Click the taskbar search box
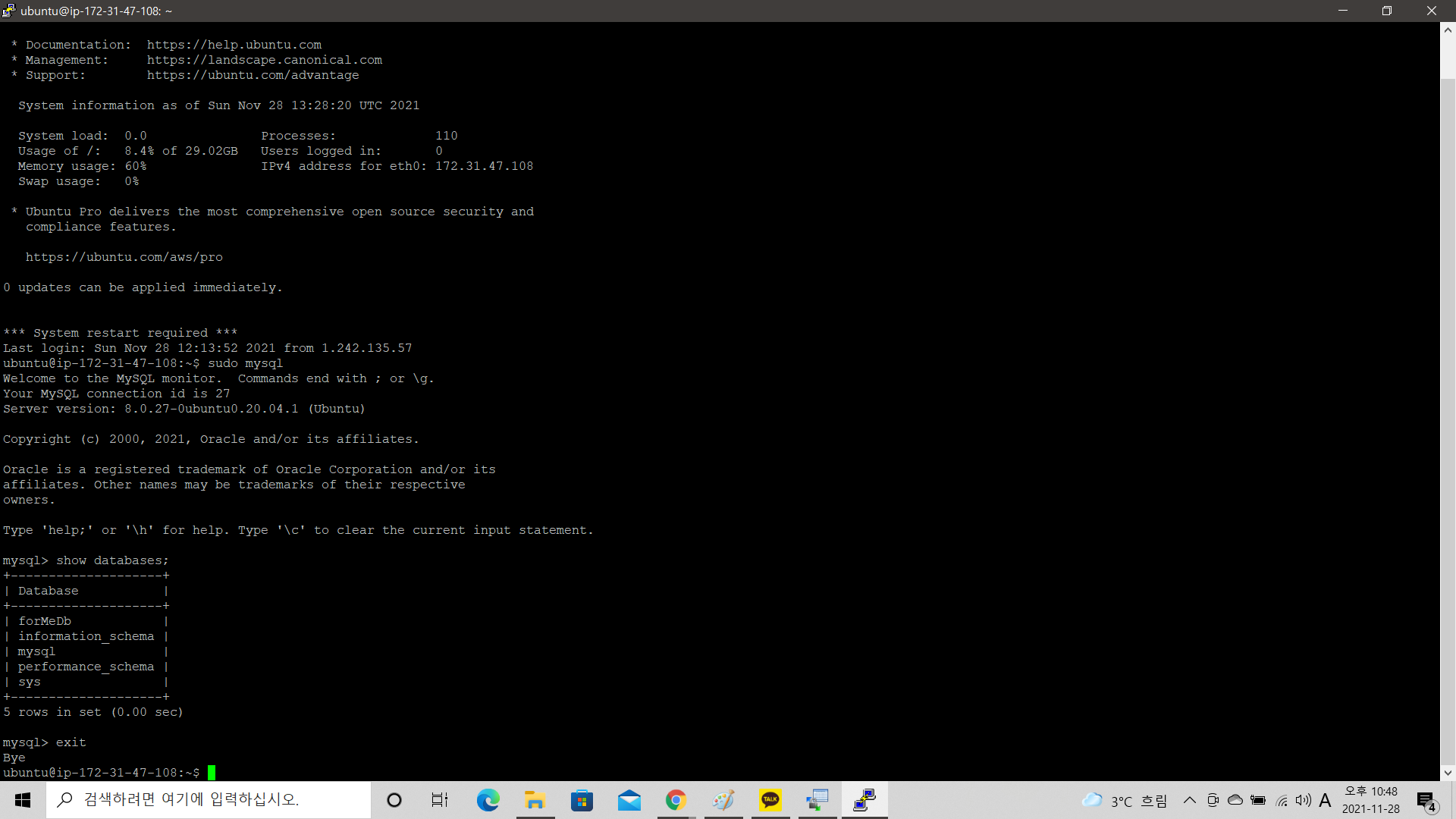 (209, 800)
